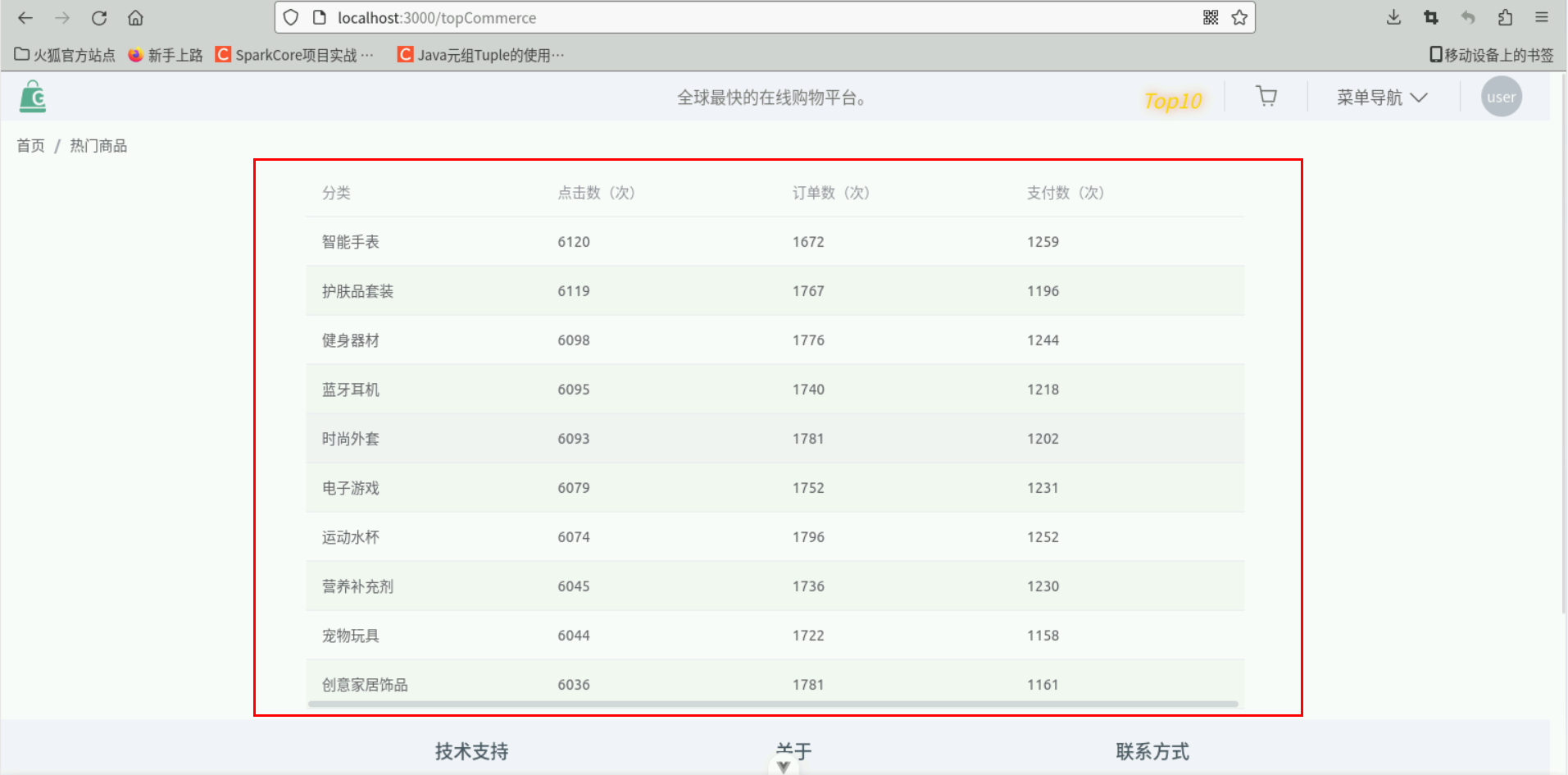Open SparkCore项目实战 bookmark
Viewport: 1568px width, 775px height.
294,55
